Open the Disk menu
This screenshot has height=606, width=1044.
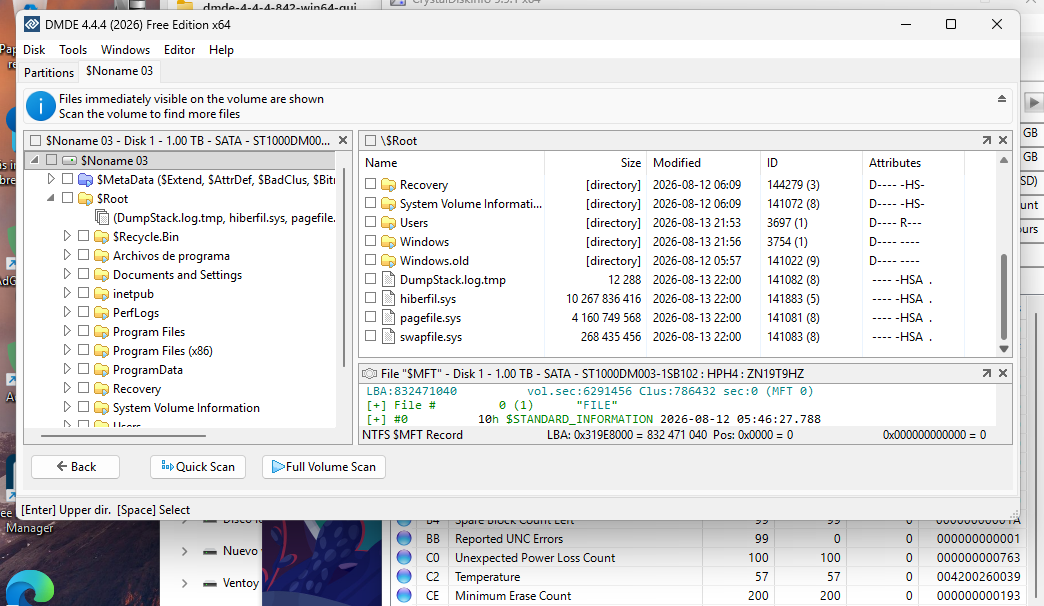point(34,50)
